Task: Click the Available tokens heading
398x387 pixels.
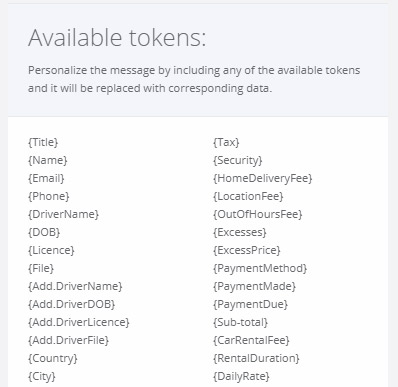Action: pyautogui.click(x=117, y=38)
